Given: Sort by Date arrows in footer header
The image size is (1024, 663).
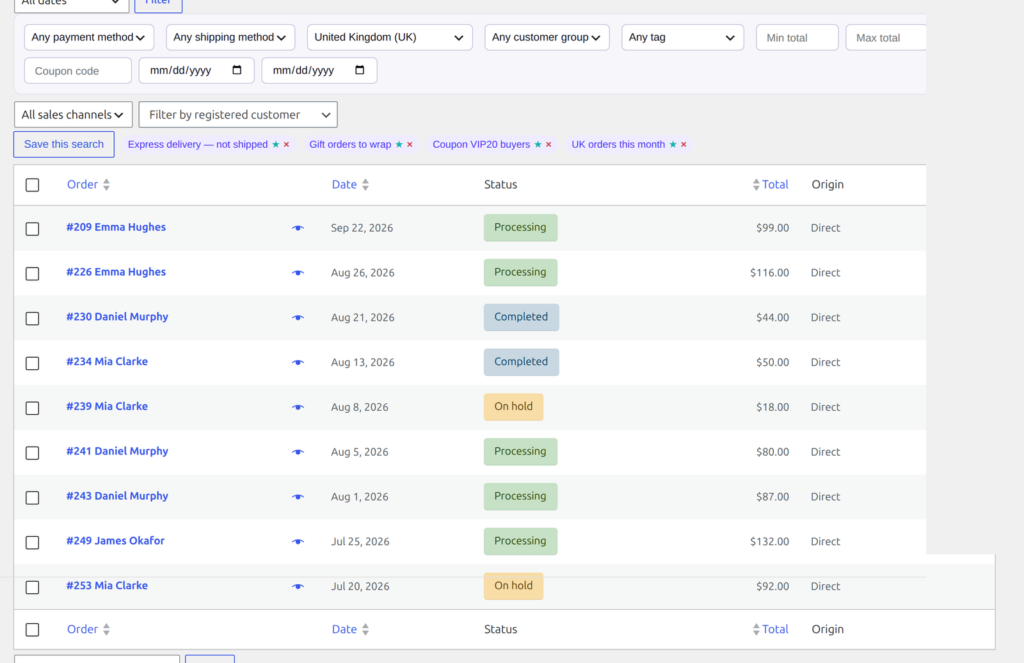Looking at the screenshot, I should (366, 630).
